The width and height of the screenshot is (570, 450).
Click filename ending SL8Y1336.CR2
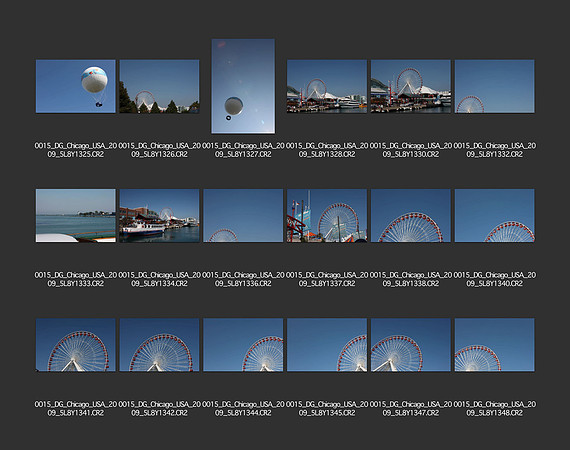pyautogui.click(x=243, y=279)
